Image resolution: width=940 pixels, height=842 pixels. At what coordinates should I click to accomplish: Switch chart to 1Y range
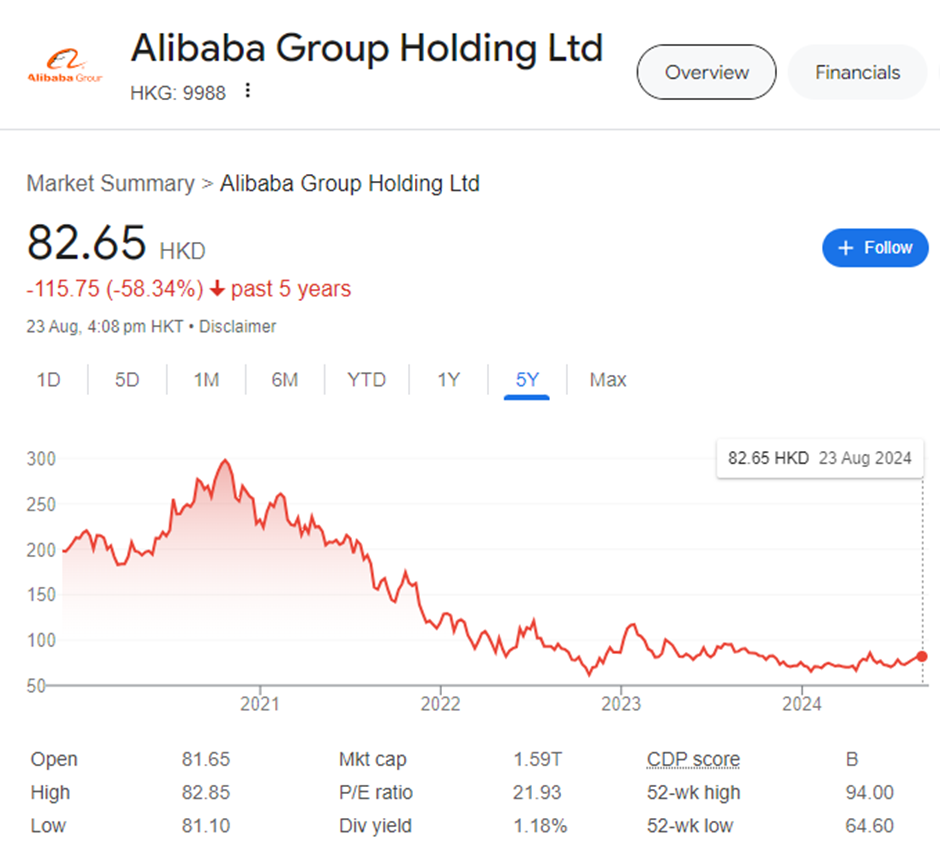448,380
